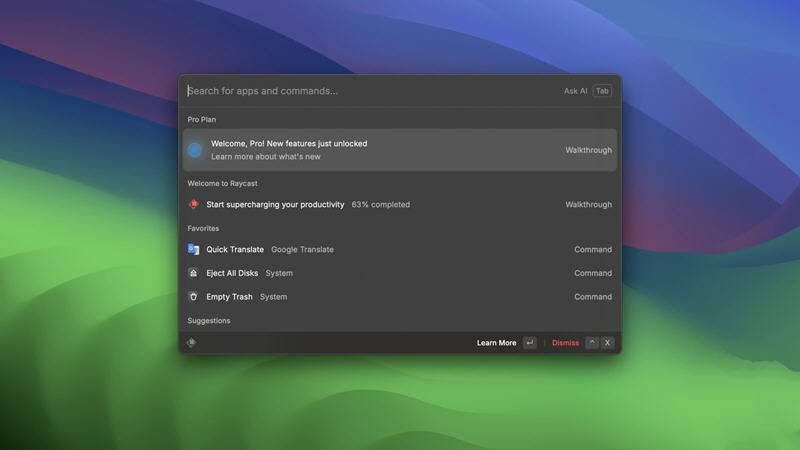This screenshot has width=800, height=450.
Task: Click the control key caret icon
Action: pos(592,343)
